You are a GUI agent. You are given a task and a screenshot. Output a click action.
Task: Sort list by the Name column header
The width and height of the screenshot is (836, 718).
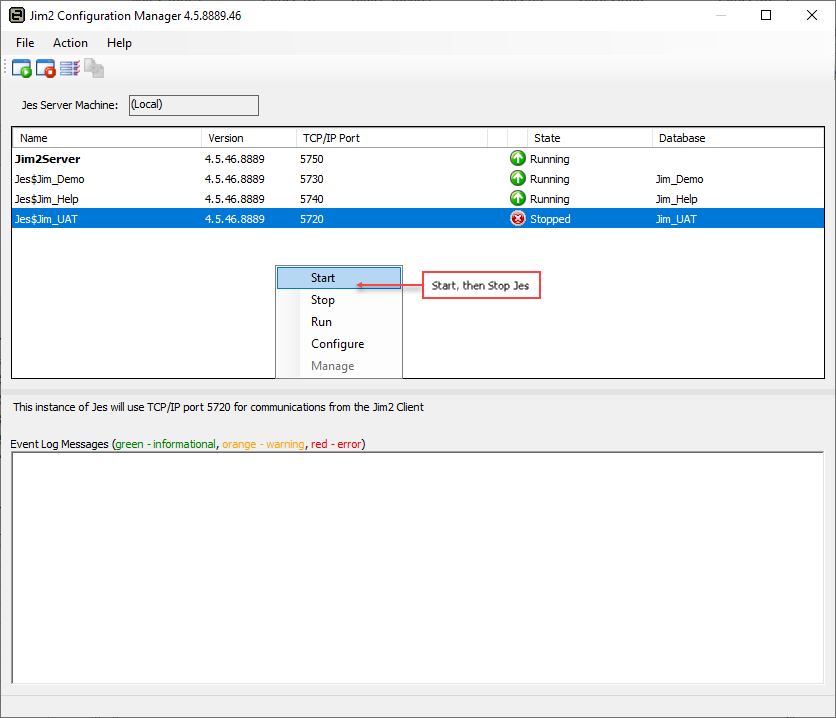[x=34, y=138]
